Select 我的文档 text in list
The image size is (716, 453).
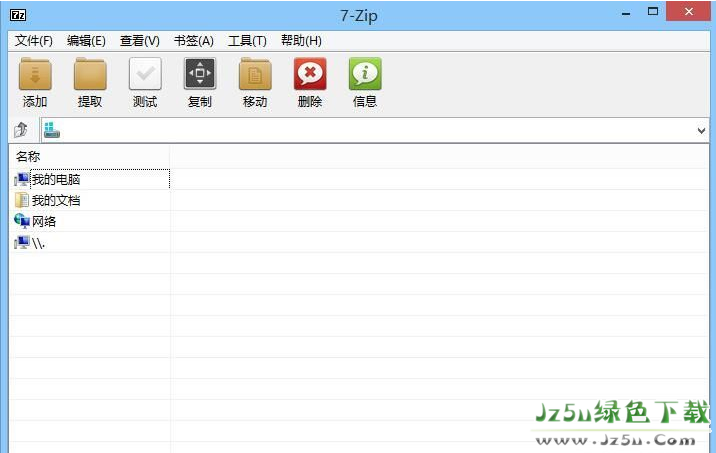coord(56,200)
